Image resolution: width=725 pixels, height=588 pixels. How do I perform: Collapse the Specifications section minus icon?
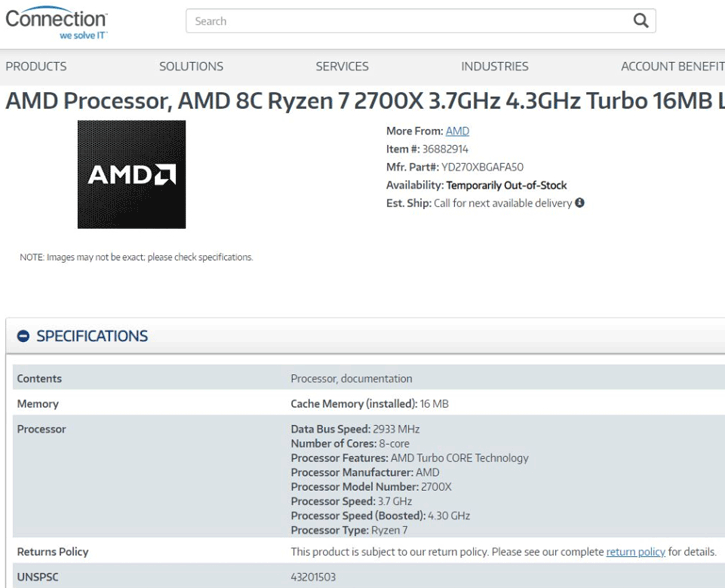(x=23, y=336)
